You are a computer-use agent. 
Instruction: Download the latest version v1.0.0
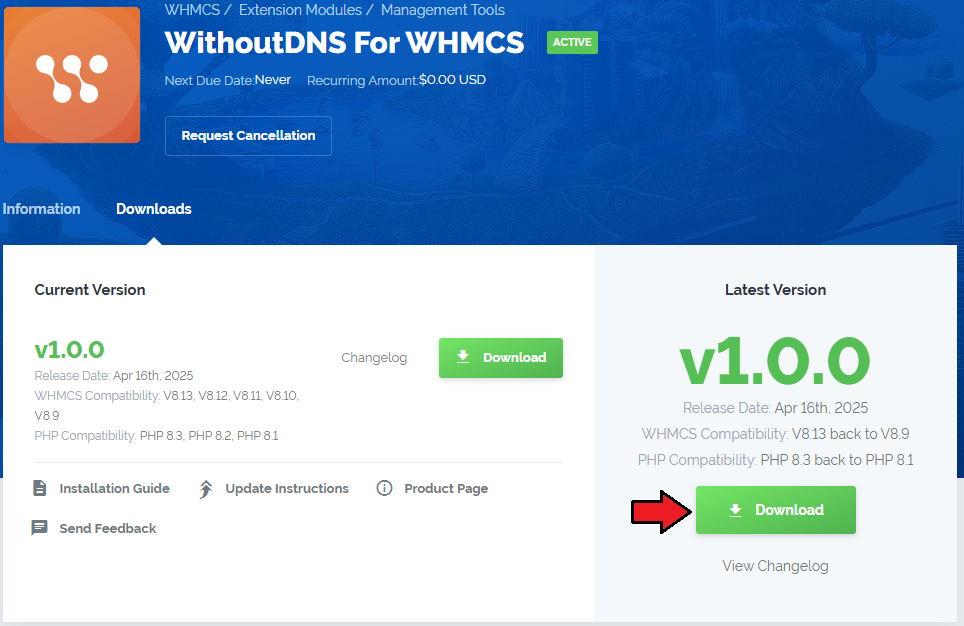pos(776,510)
